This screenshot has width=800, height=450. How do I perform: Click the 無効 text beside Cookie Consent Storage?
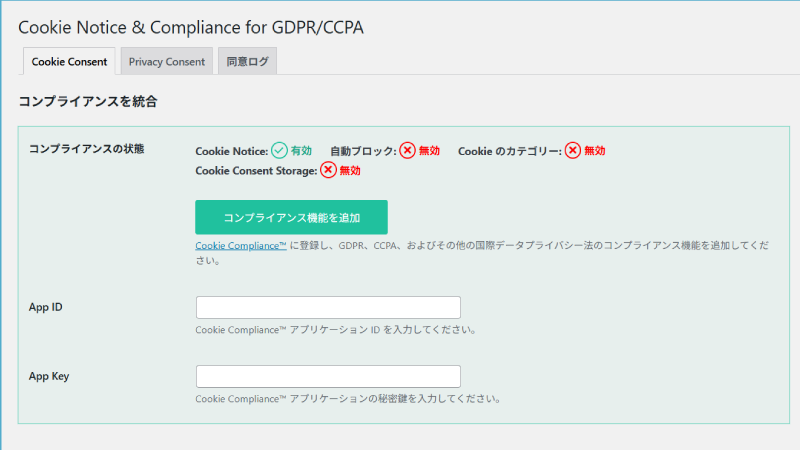point(350,171)
